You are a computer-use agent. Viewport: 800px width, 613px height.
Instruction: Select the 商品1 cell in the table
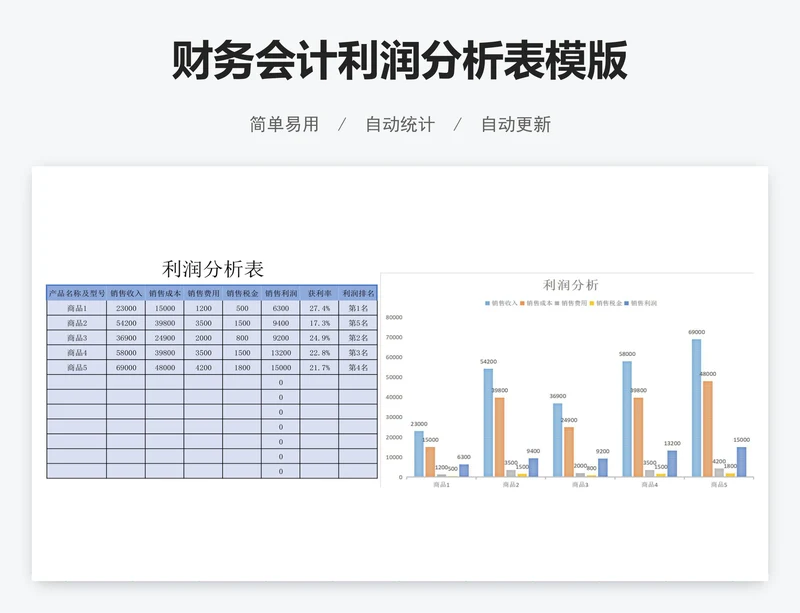pos(77,308)
